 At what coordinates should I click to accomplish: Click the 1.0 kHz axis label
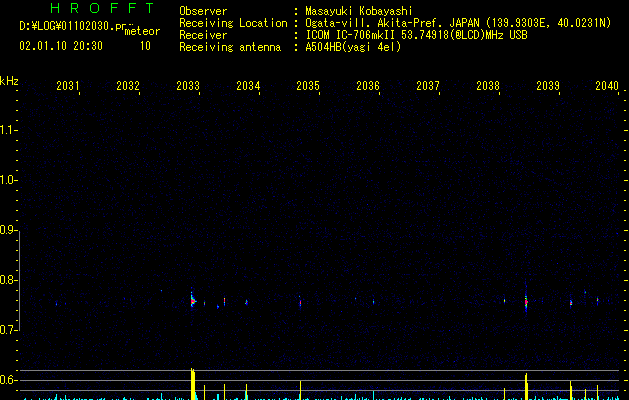(x=9, y=180)
